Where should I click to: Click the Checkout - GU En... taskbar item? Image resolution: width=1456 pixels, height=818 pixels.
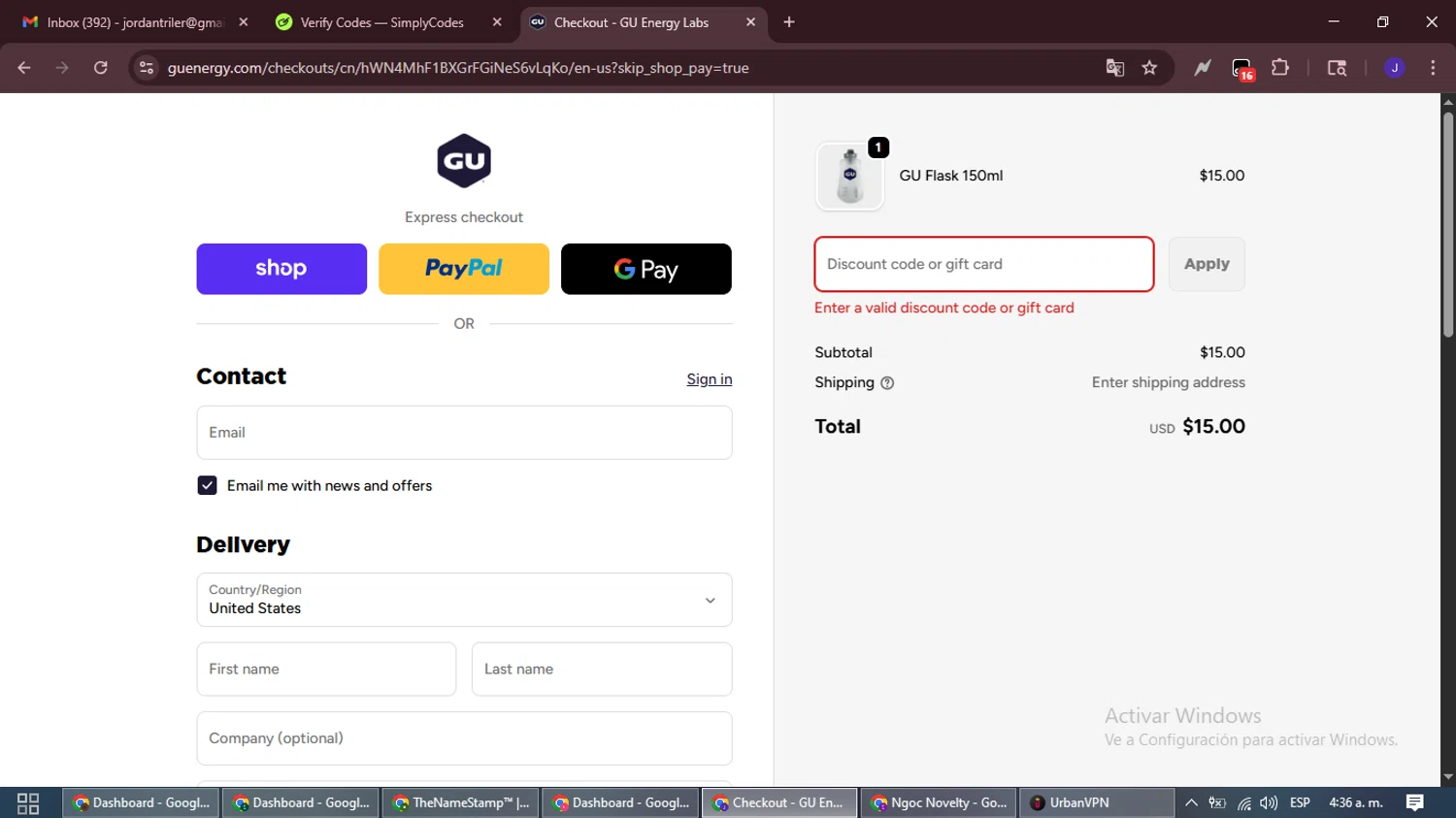pos(779,803)
